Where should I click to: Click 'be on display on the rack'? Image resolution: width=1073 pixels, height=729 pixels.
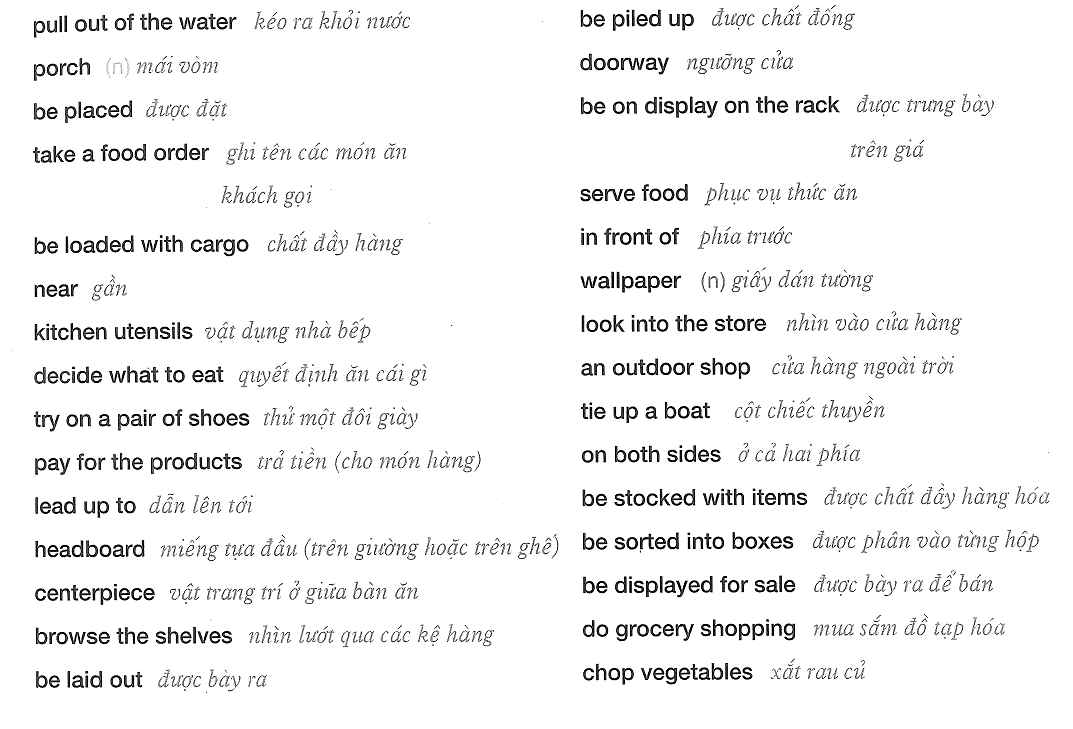pyautogui.click(x=709, y=105)
